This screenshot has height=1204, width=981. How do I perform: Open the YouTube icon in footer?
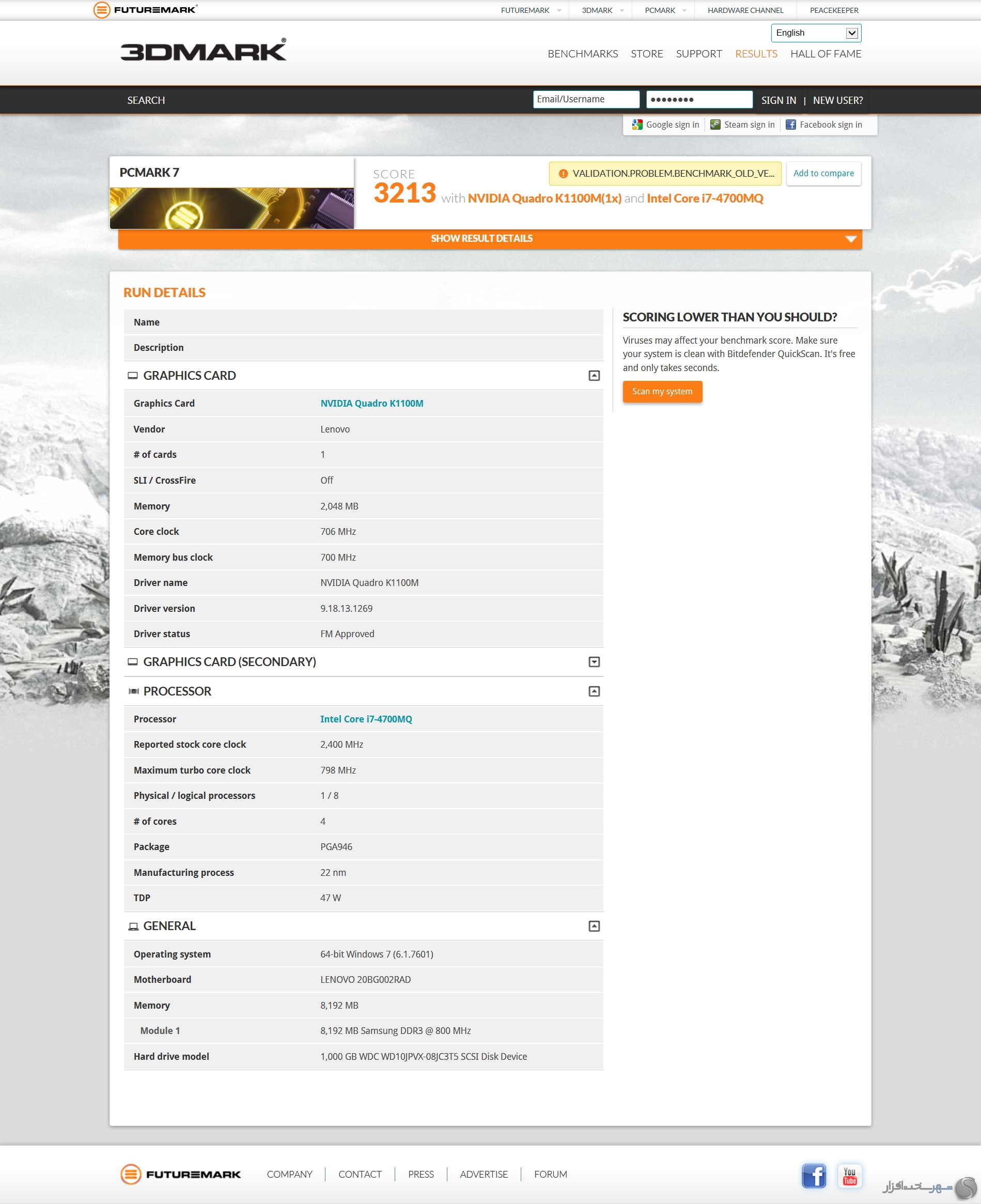point(849,1175)
